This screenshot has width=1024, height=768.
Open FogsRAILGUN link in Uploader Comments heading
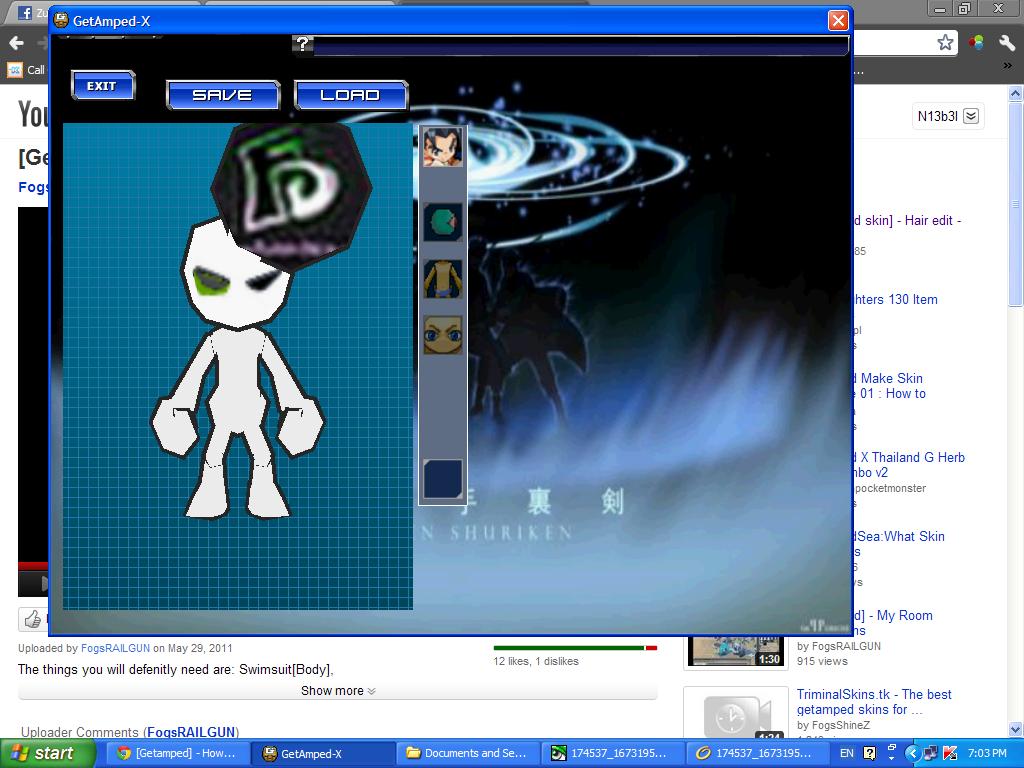(x=191, y=732)
